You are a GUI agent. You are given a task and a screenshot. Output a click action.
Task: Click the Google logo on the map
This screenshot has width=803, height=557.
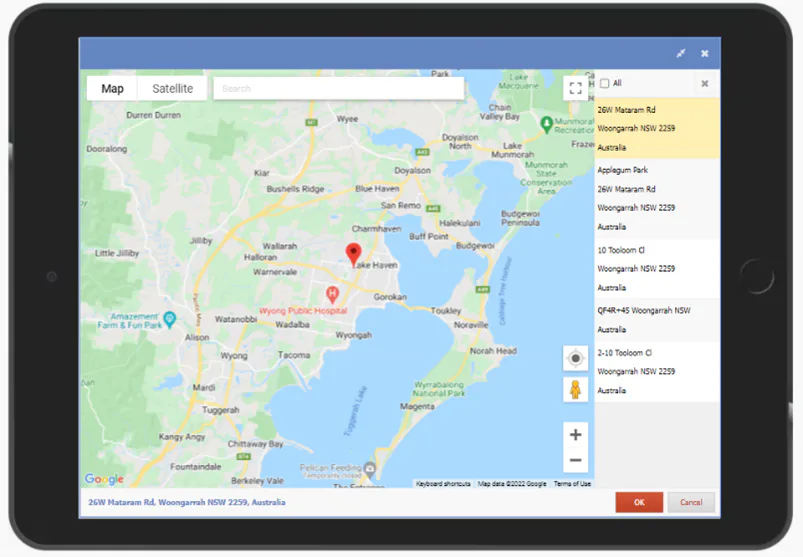point(104,479)
